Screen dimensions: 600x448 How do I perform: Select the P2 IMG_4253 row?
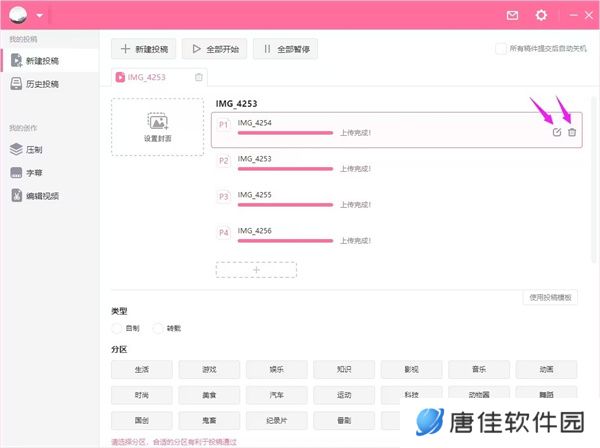pos(397,166)
